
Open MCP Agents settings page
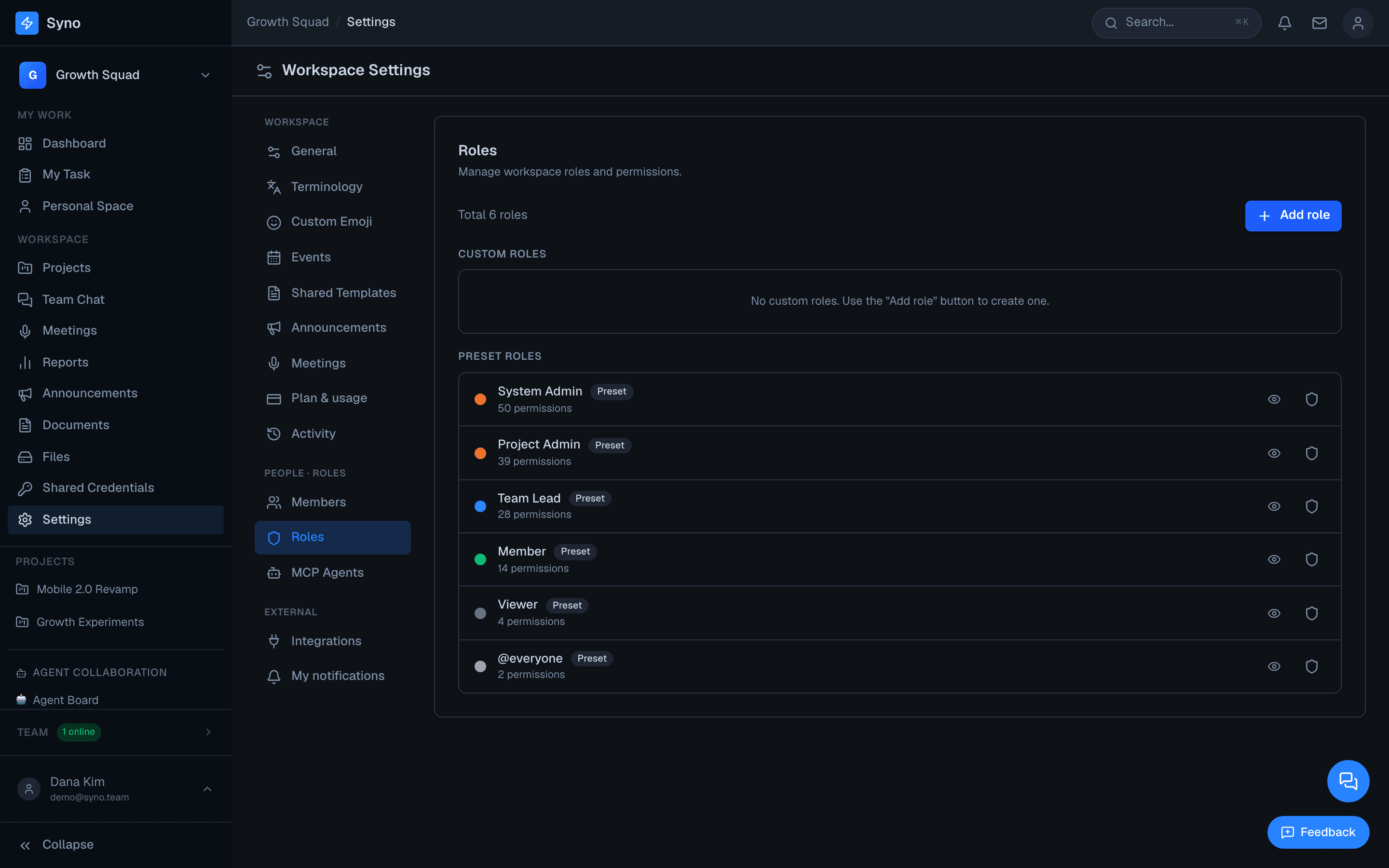click(332, 572)
